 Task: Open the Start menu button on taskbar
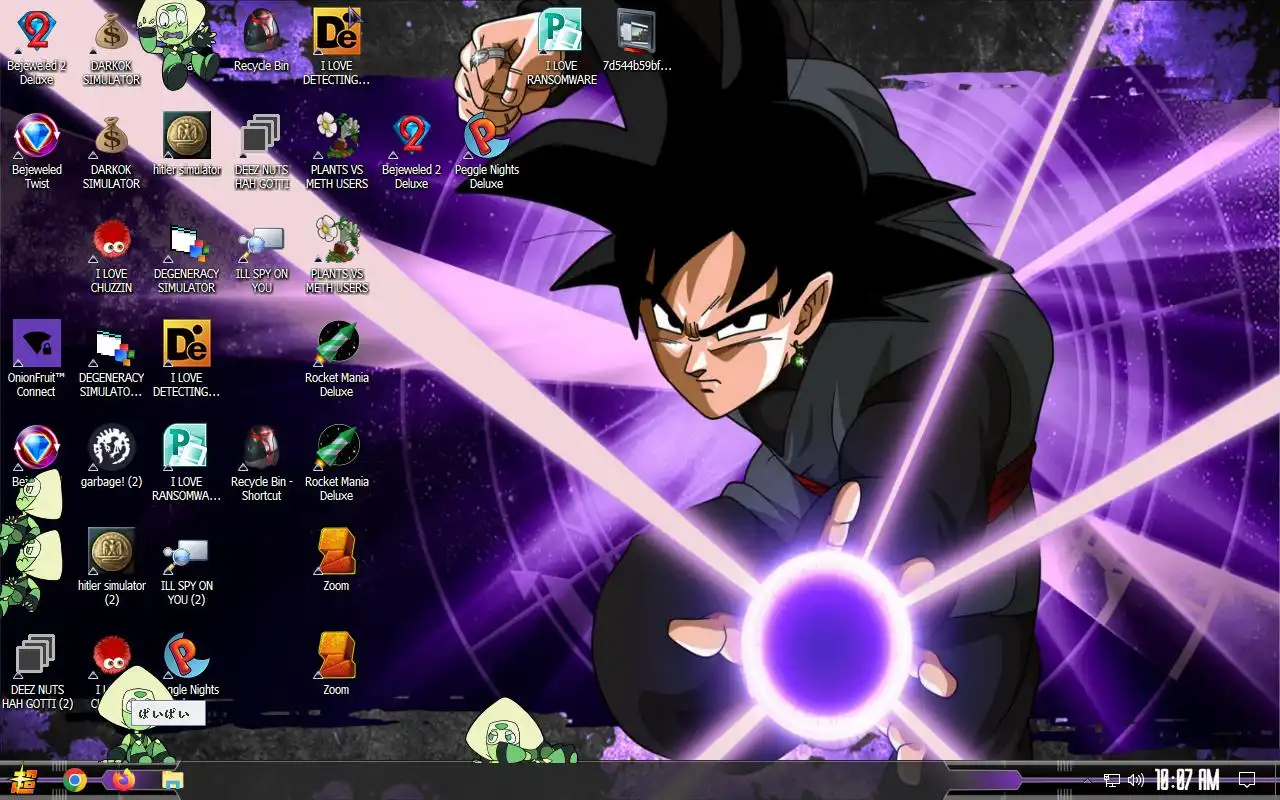click(x=24, y=780)
